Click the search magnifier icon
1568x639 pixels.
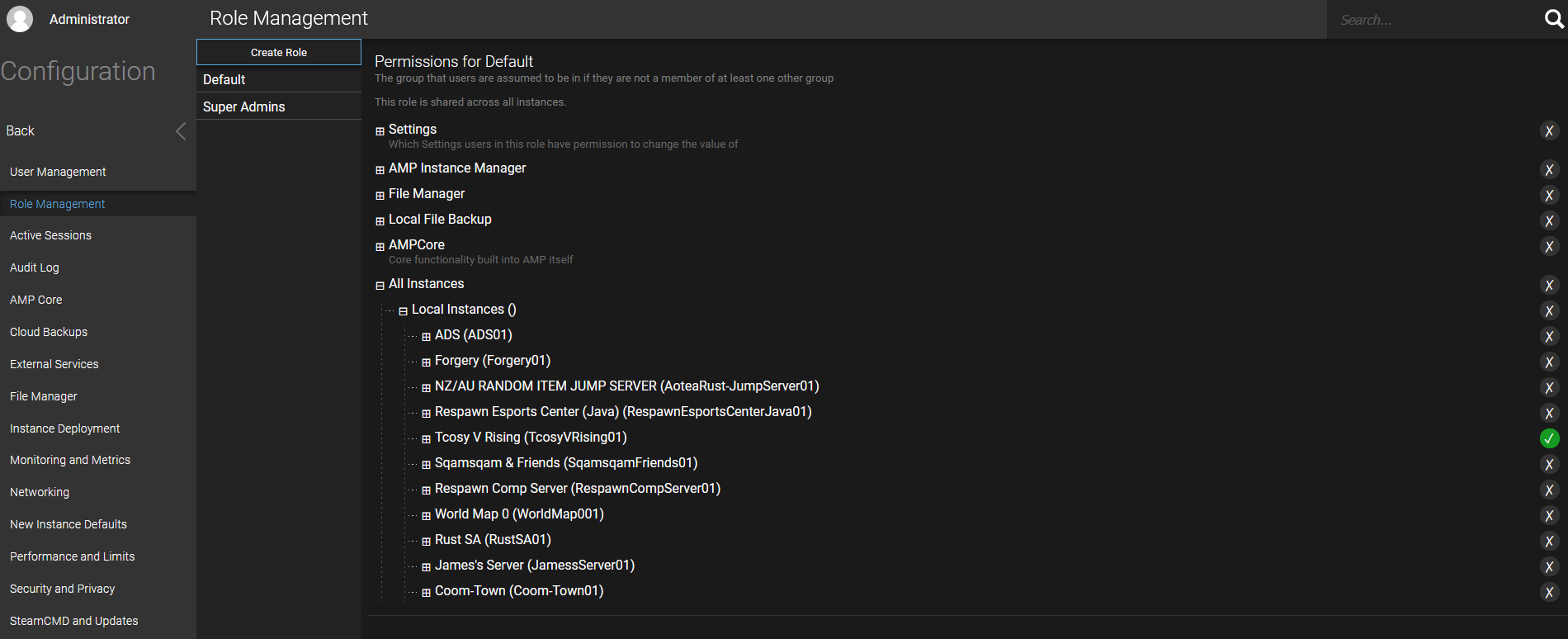pyautogui.click(x=1554, y=19)
